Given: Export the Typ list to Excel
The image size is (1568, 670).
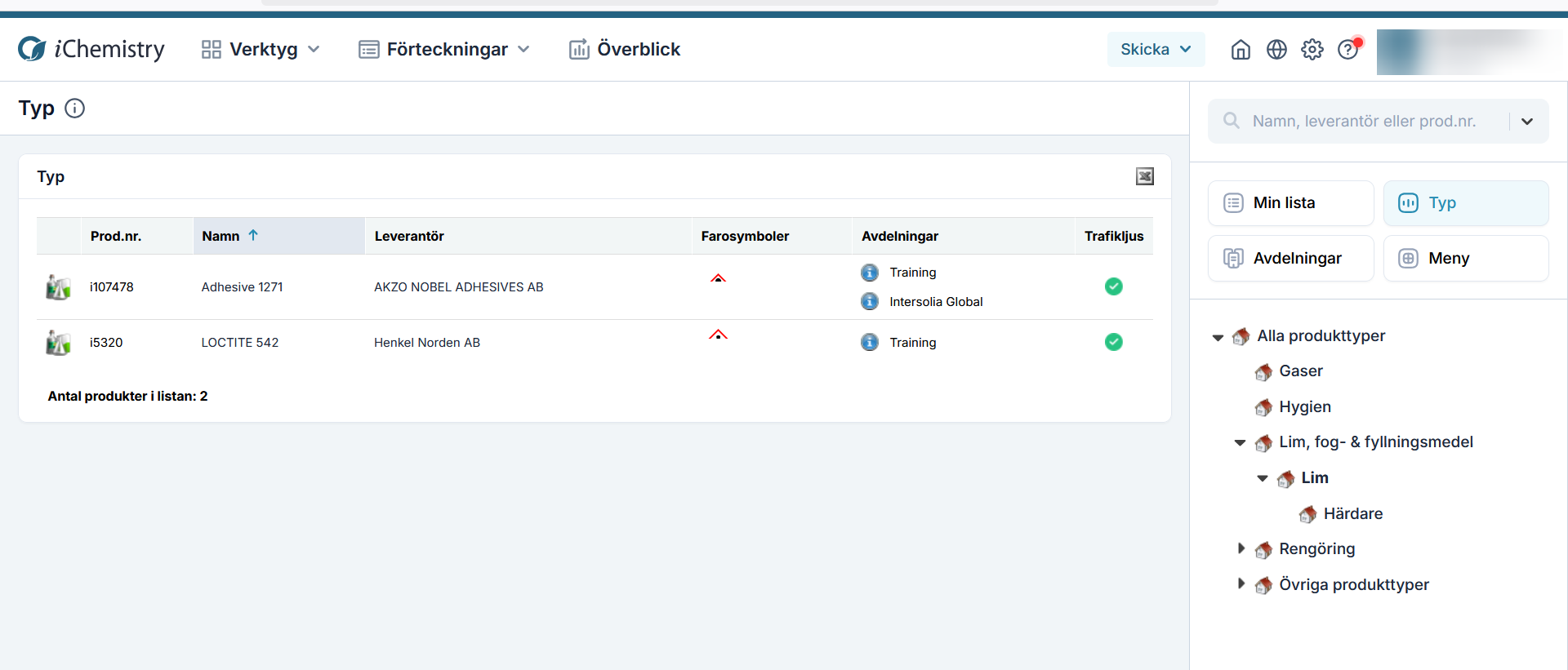Looking at the screenshot, I should click(1145, 176).
